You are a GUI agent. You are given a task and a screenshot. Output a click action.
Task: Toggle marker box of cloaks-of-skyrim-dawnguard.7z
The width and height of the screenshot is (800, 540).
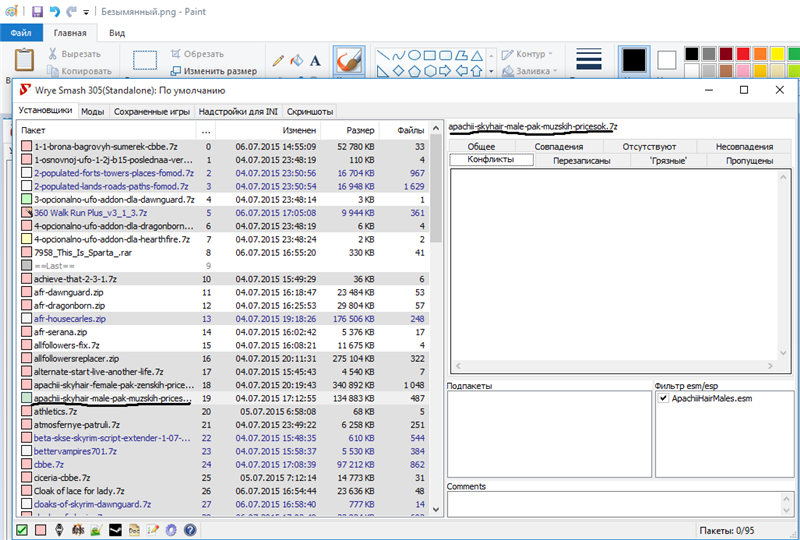point(27,504)
